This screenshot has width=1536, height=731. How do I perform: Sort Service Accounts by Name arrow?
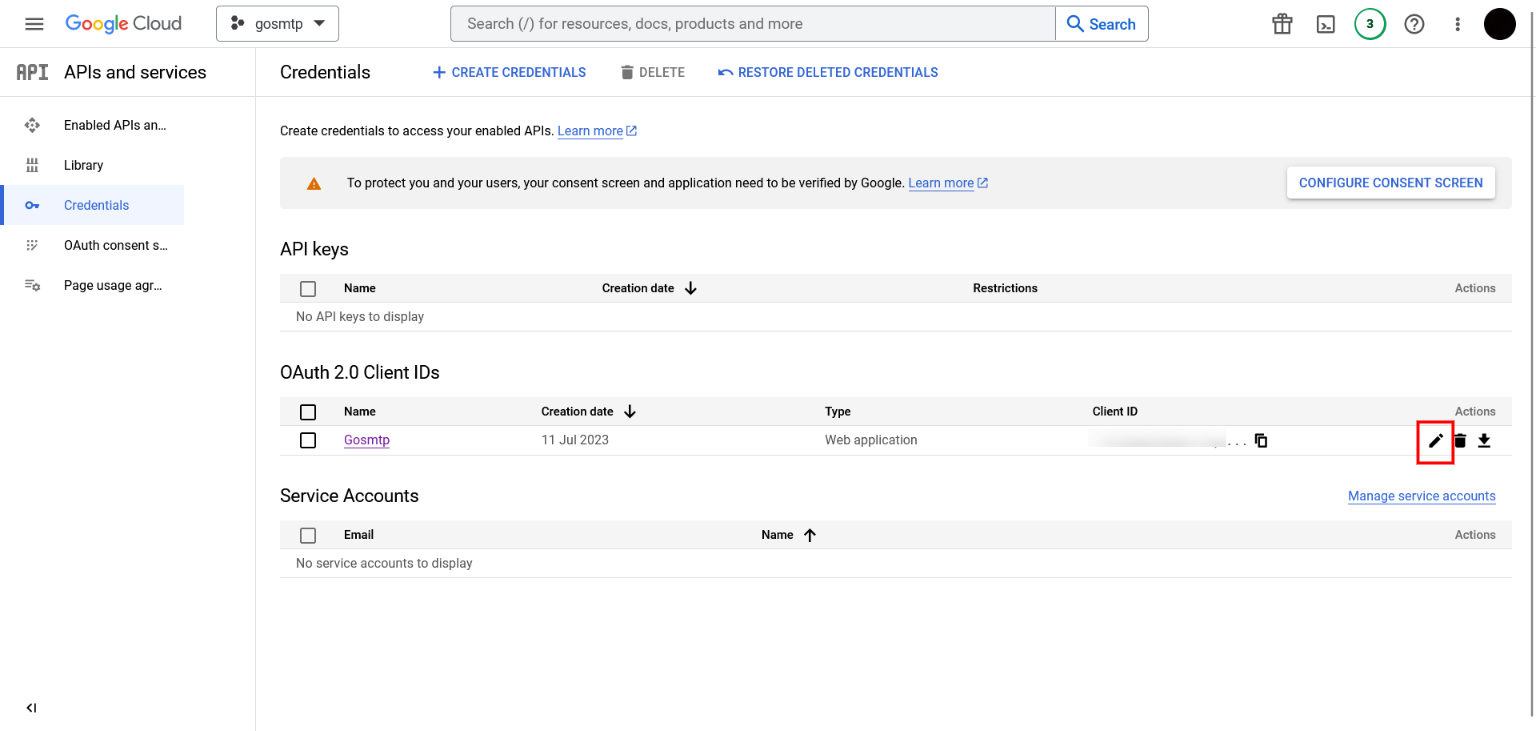pyautogui.click(x=810, y=535)
